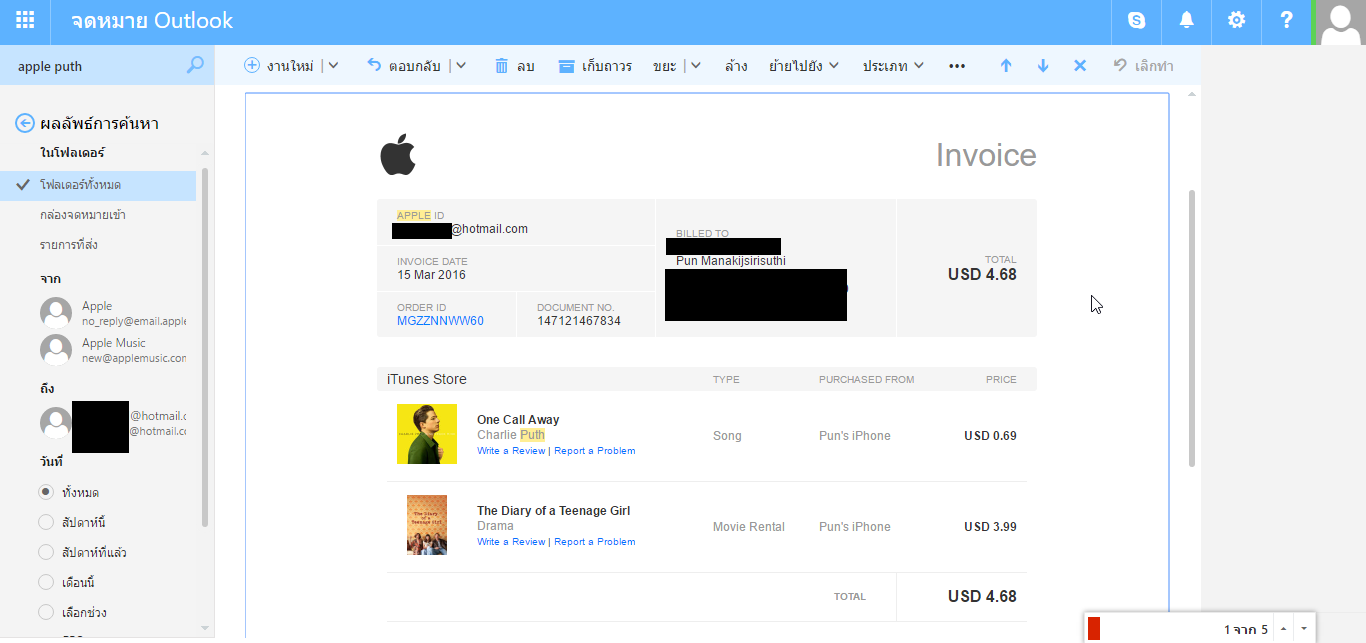Open One Call Away album artwork
Viewport: 1366px width, 643px height.
[x=427, y=434]
